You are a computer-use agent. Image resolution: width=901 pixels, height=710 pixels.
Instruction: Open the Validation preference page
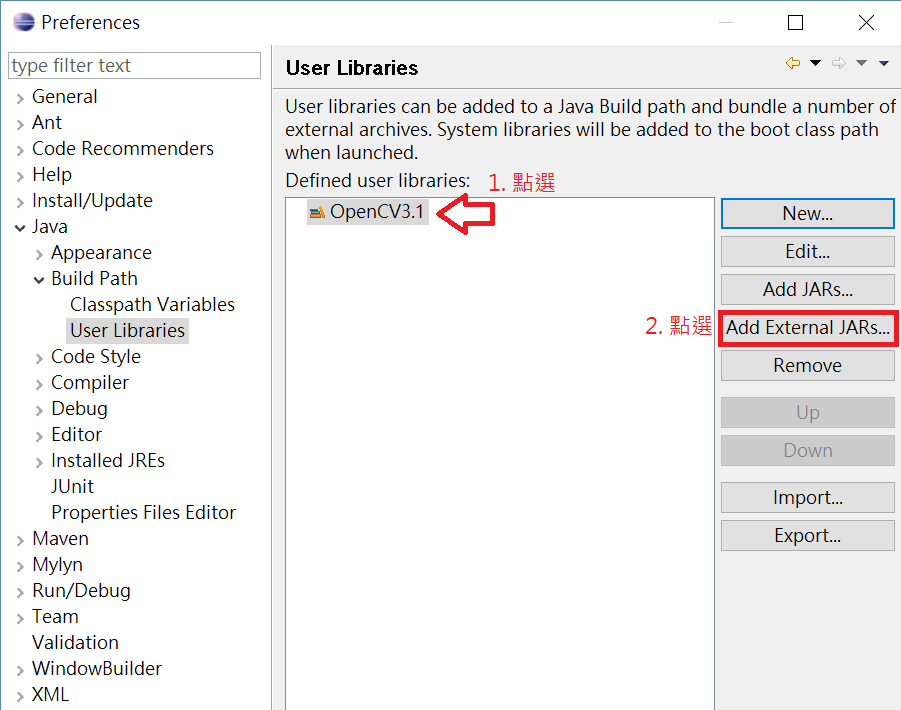pyautogui.click(x=75, y=642)
